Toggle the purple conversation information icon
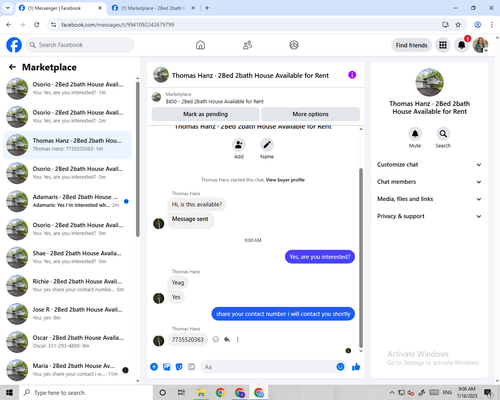The width and height of the screenshot is (500, 400). coord(352,75)
